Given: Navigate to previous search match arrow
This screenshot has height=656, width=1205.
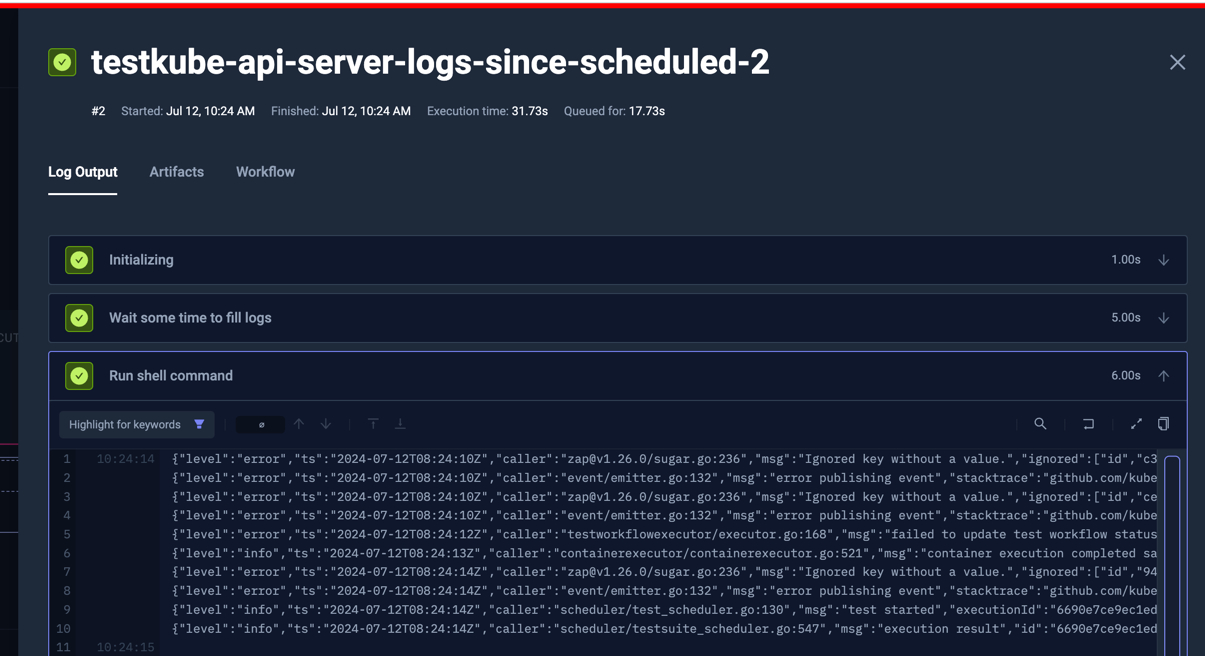Looking at the screenshot, I should pos(299,424).
